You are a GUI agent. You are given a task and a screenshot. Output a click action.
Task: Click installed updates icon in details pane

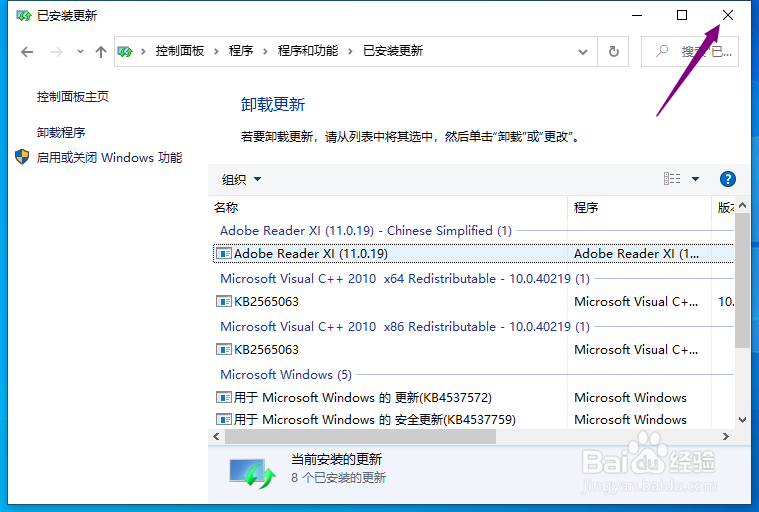252,473
